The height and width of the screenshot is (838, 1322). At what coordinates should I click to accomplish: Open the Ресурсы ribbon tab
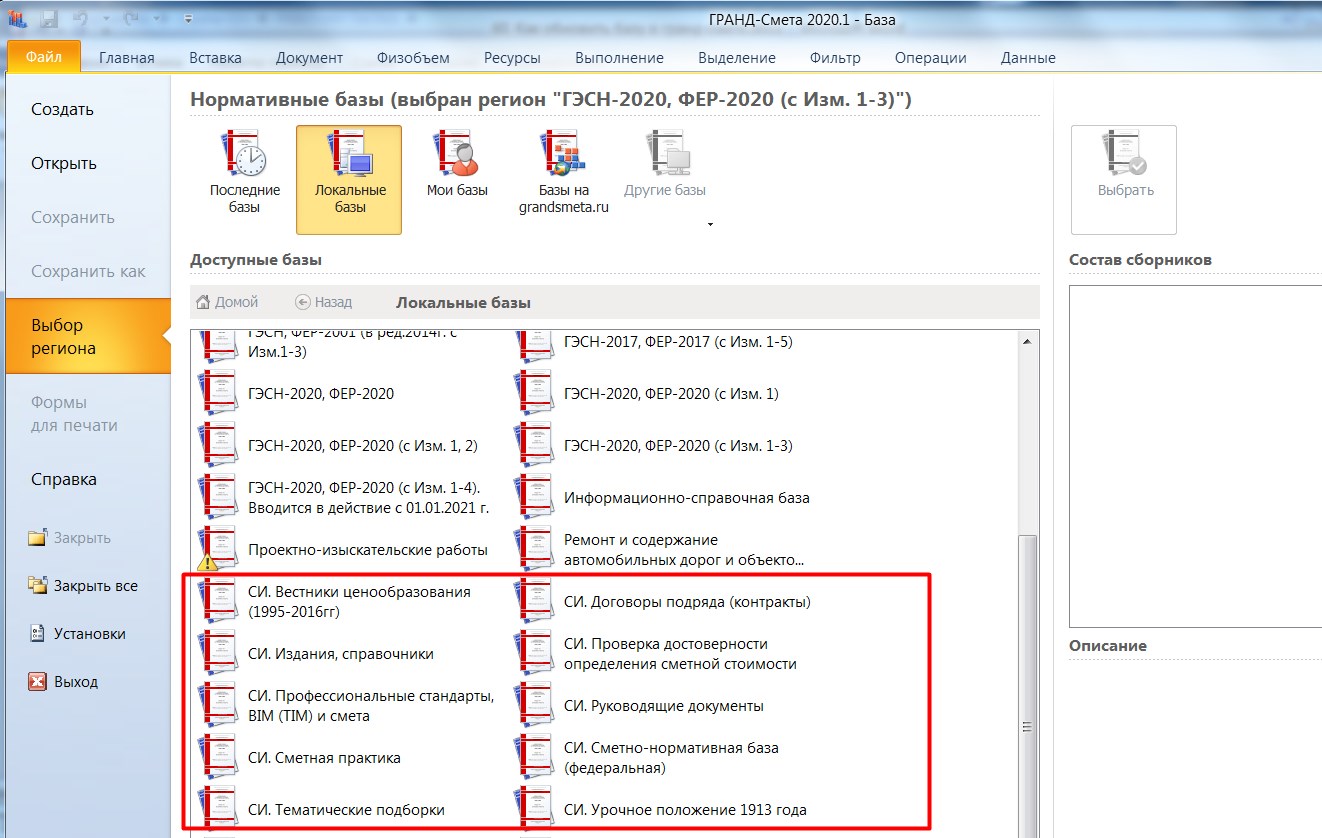[512, 58]
